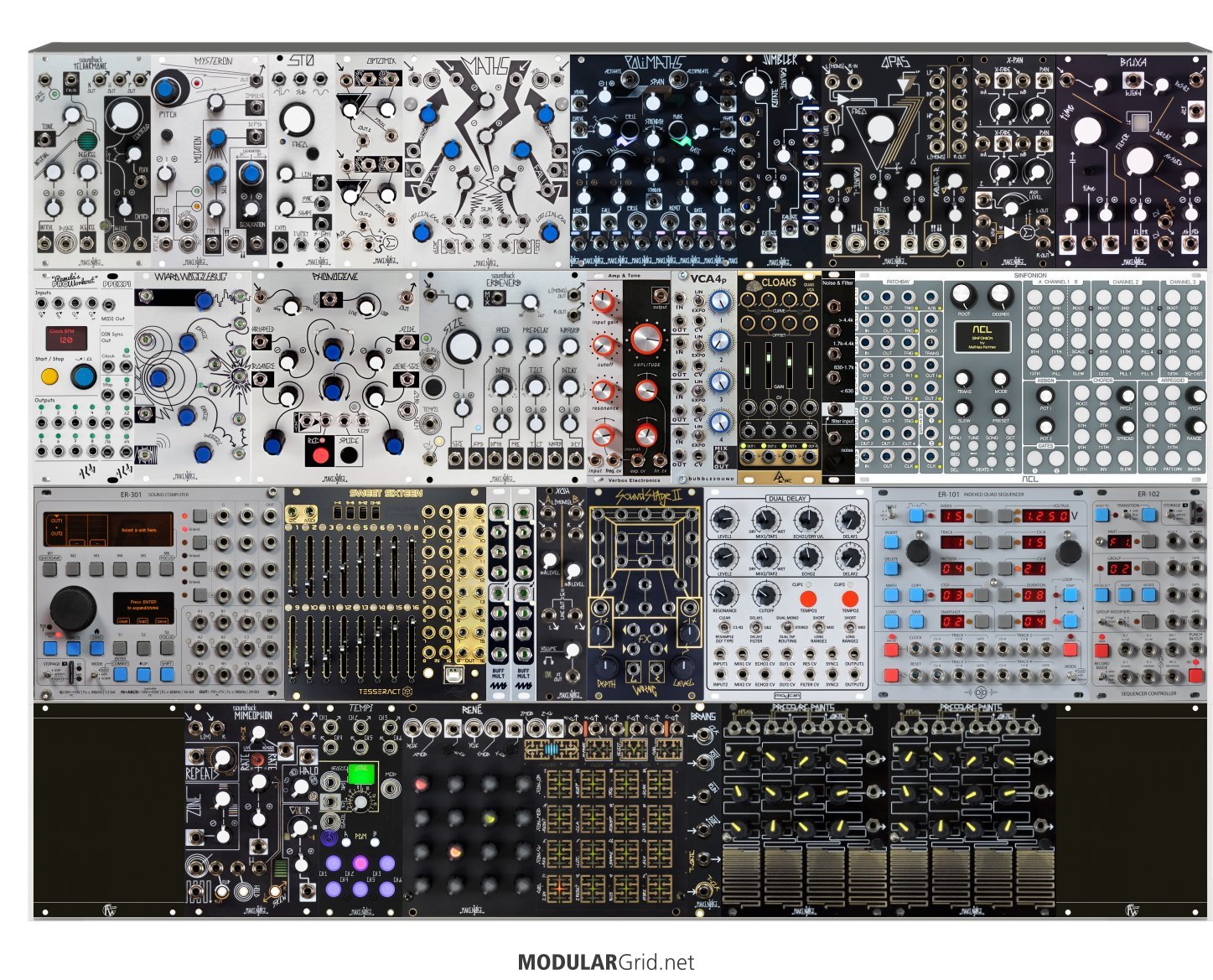Click the black SPLICE button on Phonogene
The height and width of the screenshot is (980, 1213).
(x=349, y=456)
